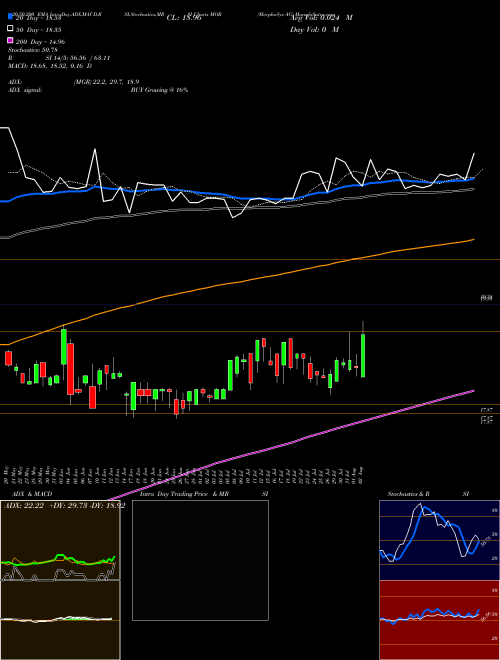Click the 'SI 14/3: 56.56 / 63.11' reading
The height and width of the screenshot is (660, 500).
78,58
